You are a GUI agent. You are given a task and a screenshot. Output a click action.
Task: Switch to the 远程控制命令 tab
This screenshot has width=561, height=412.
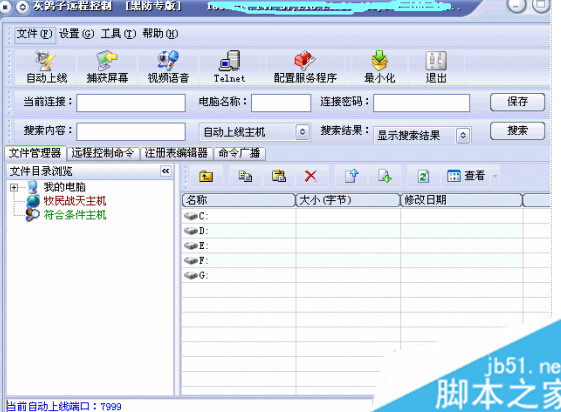click(103, 153)
